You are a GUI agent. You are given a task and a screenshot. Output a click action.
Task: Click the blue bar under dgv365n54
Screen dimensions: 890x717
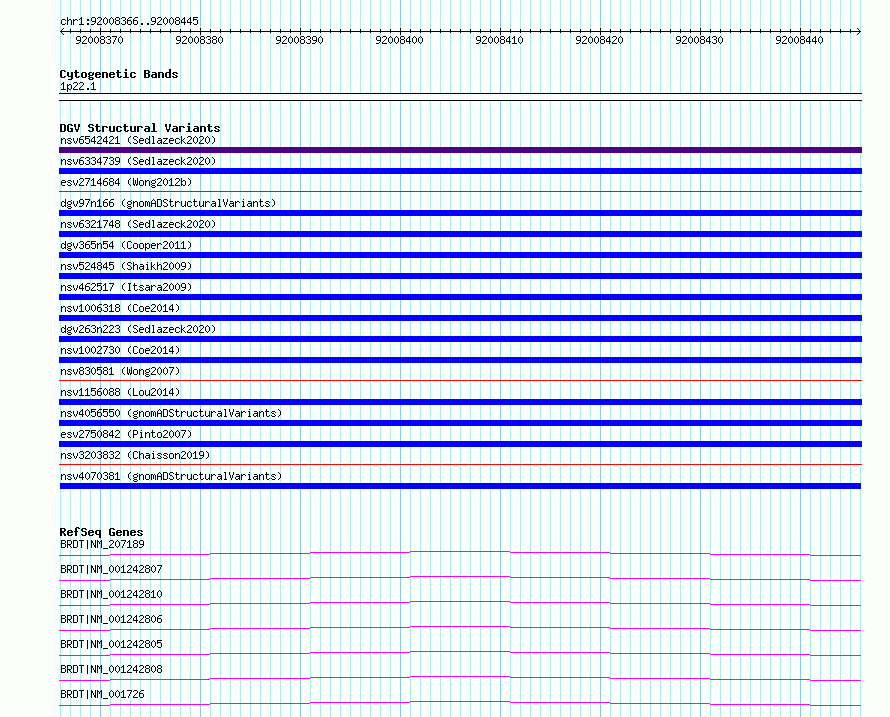460,255
